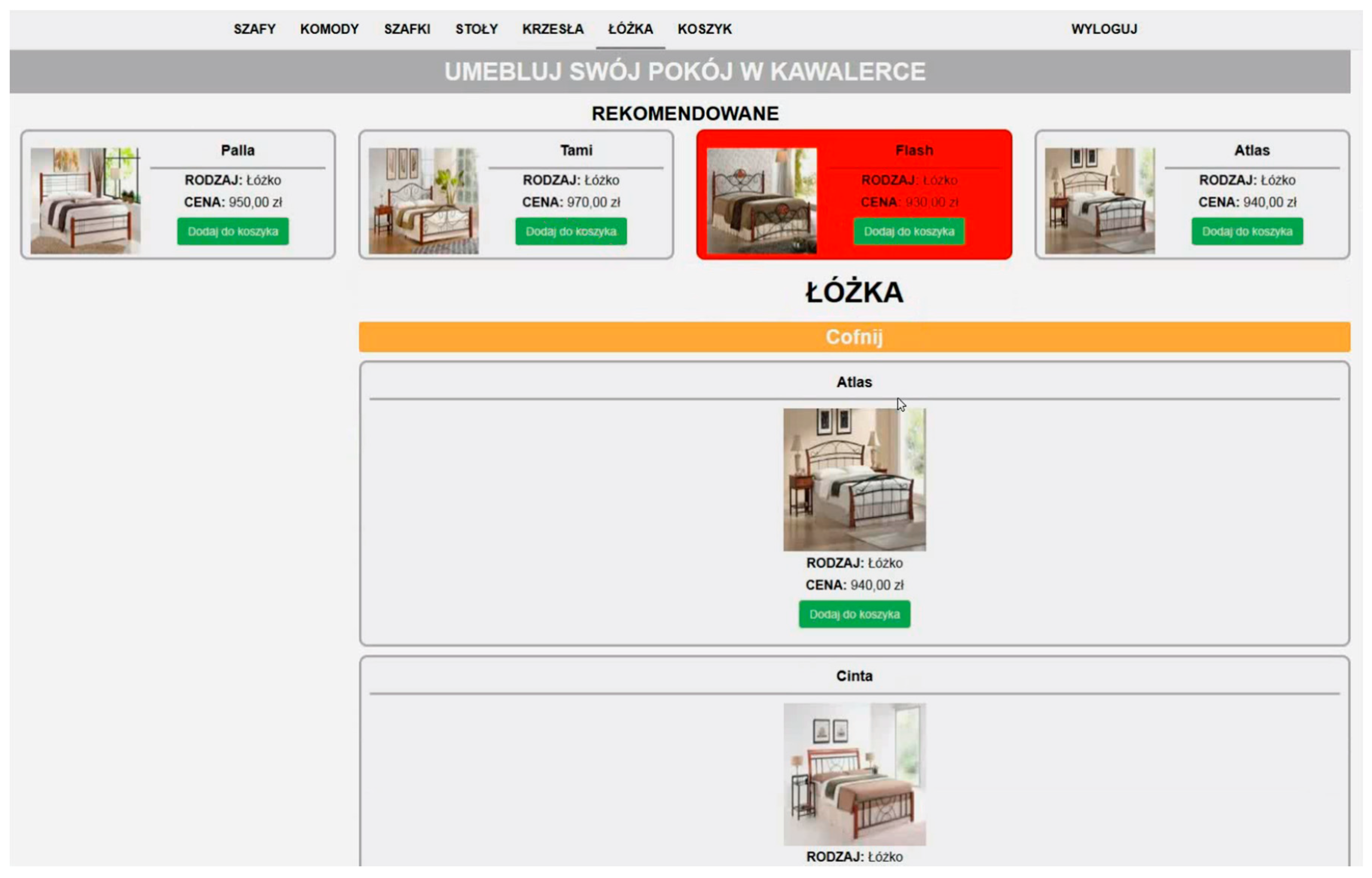Add recommended Atlas bed to cart

pos(1247,231)
